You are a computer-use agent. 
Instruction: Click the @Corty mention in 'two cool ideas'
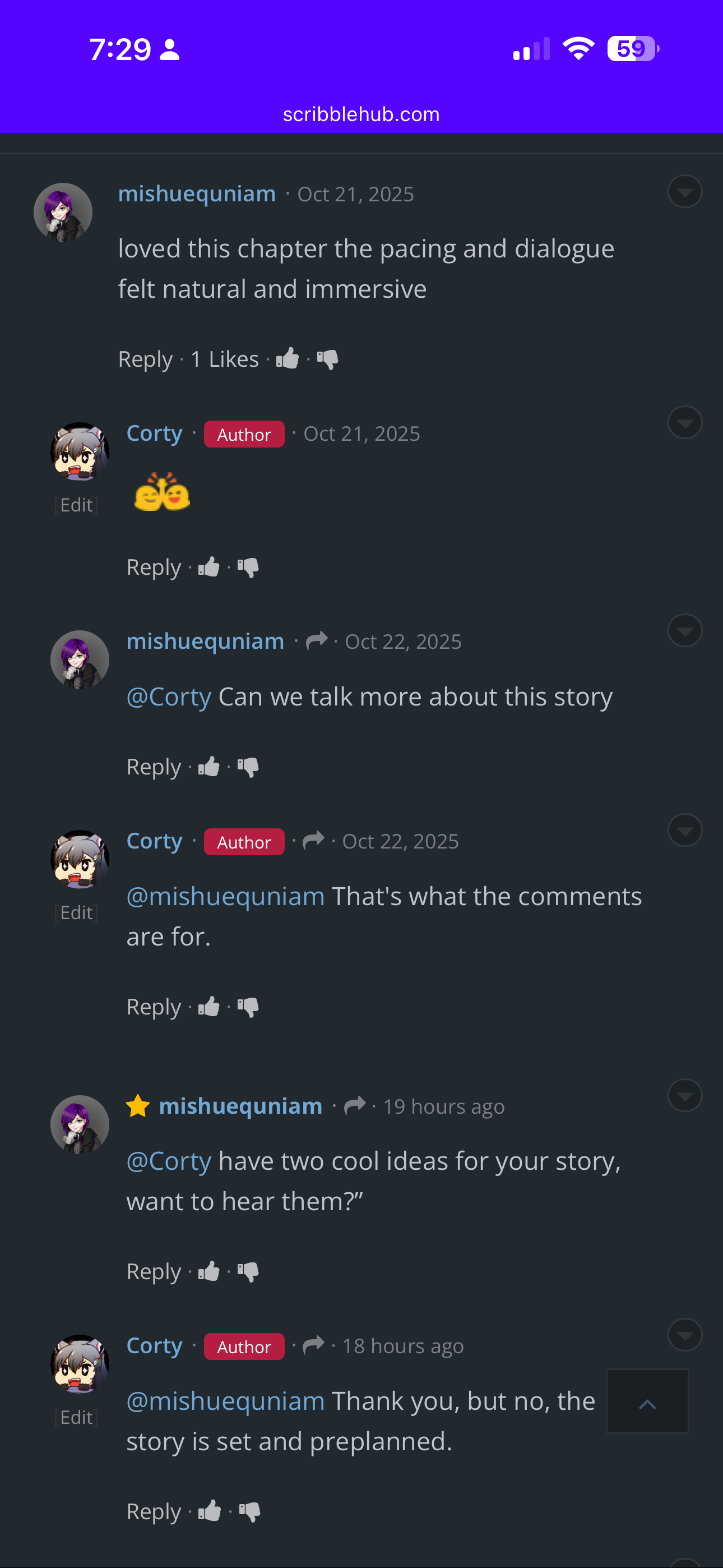169,1161
